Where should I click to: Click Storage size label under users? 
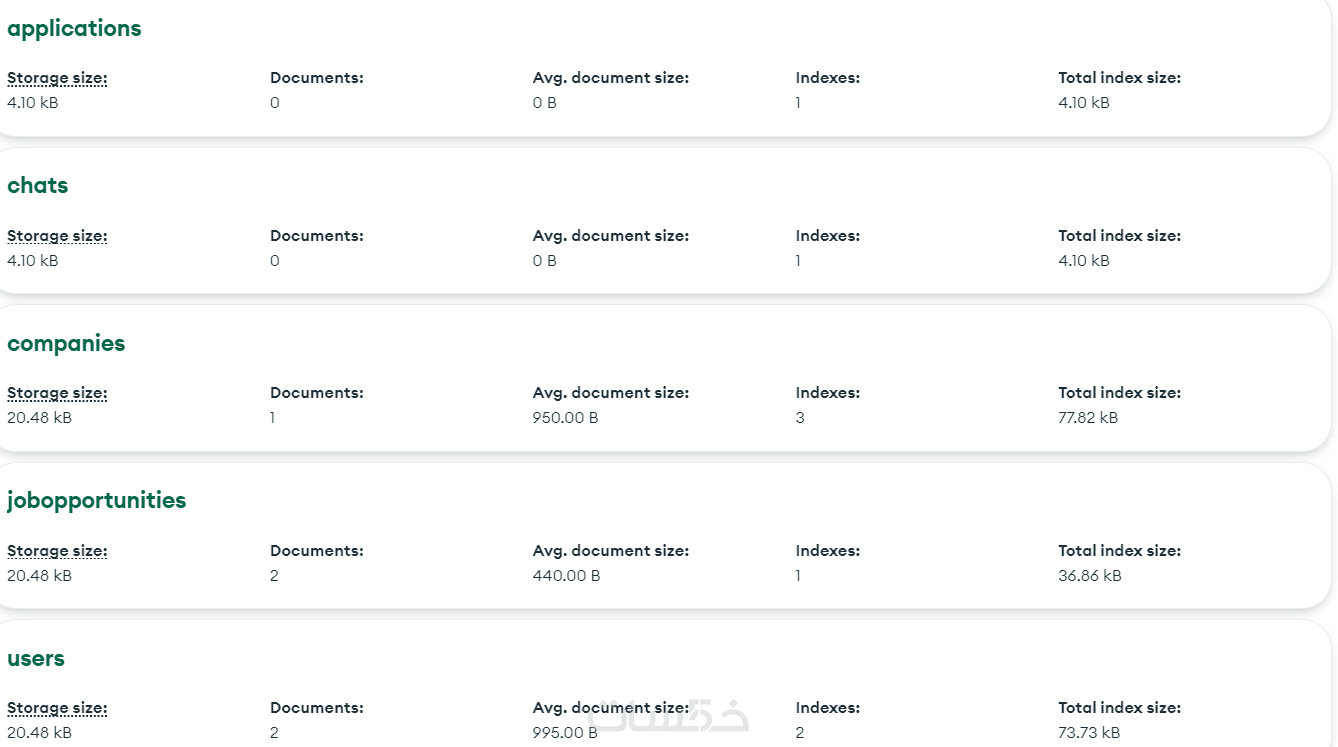click(57, 708)
